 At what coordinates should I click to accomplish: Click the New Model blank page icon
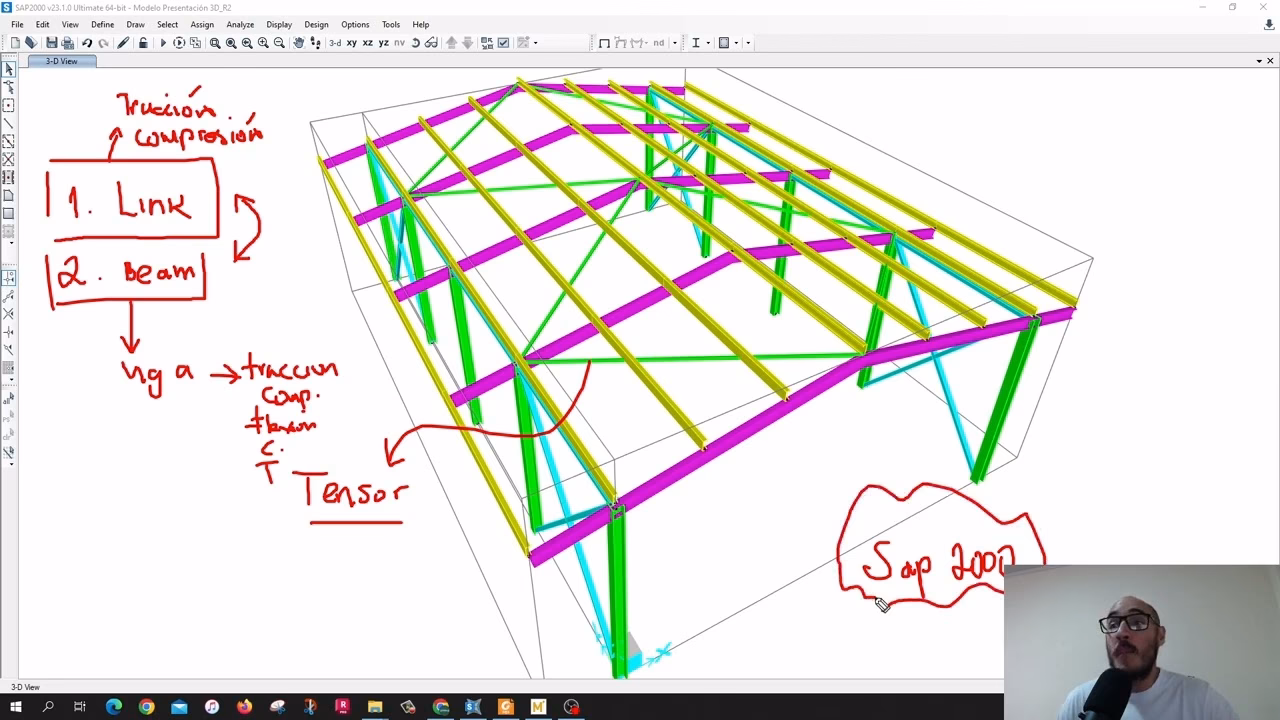point(15,43)
